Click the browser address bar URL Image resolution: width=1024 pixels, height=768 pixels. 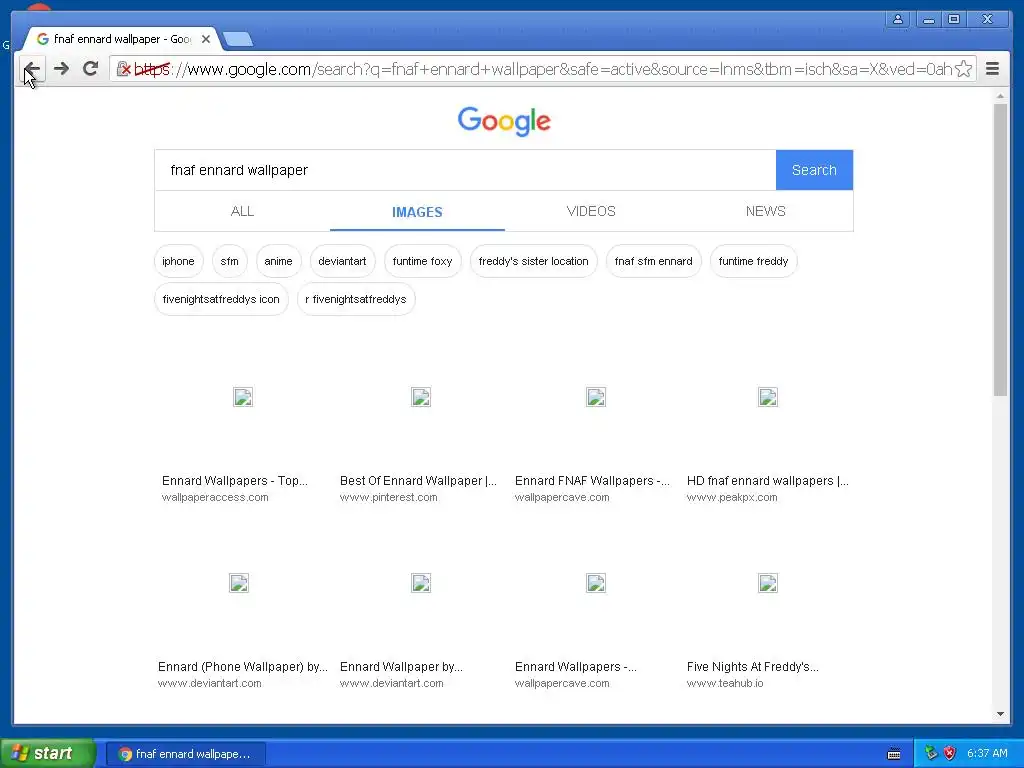tap(542, 69)
